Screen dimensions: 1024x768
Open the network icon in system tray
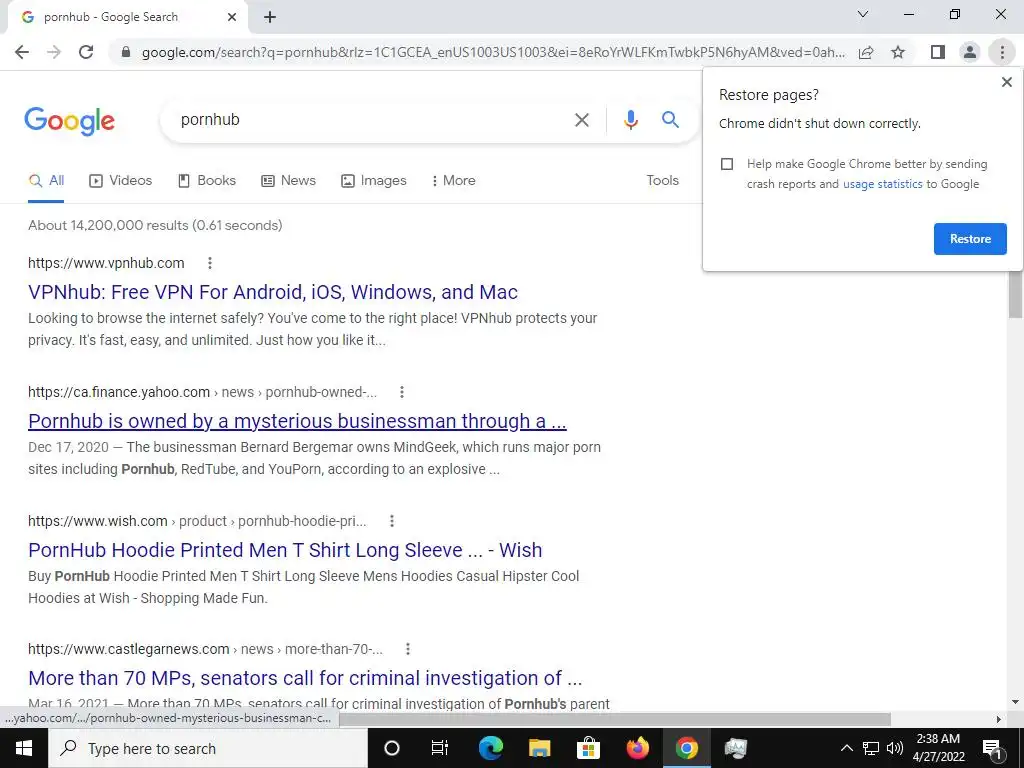click(871, 748)
